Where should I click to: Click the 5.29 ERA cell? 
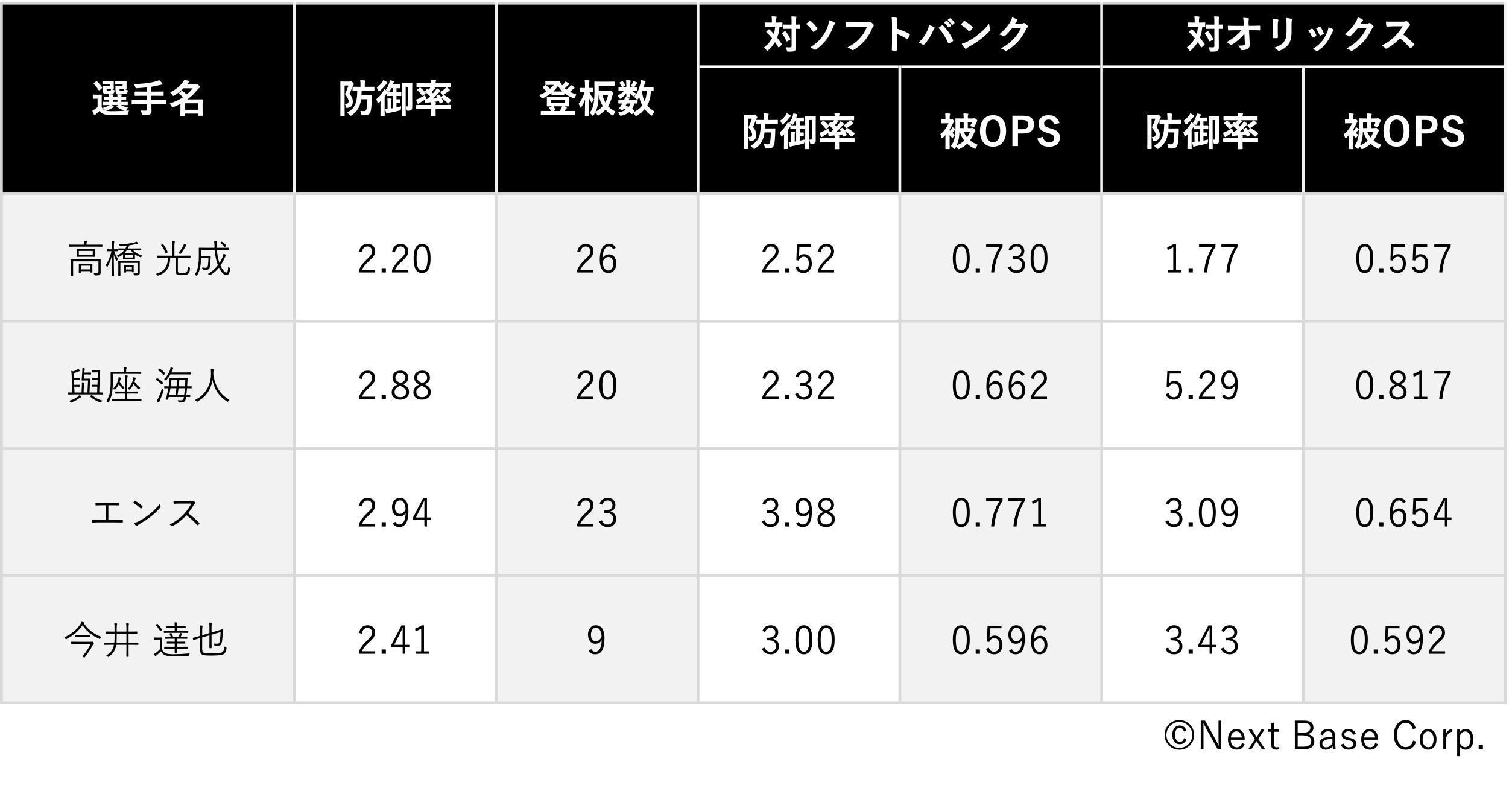(1202, 385)
